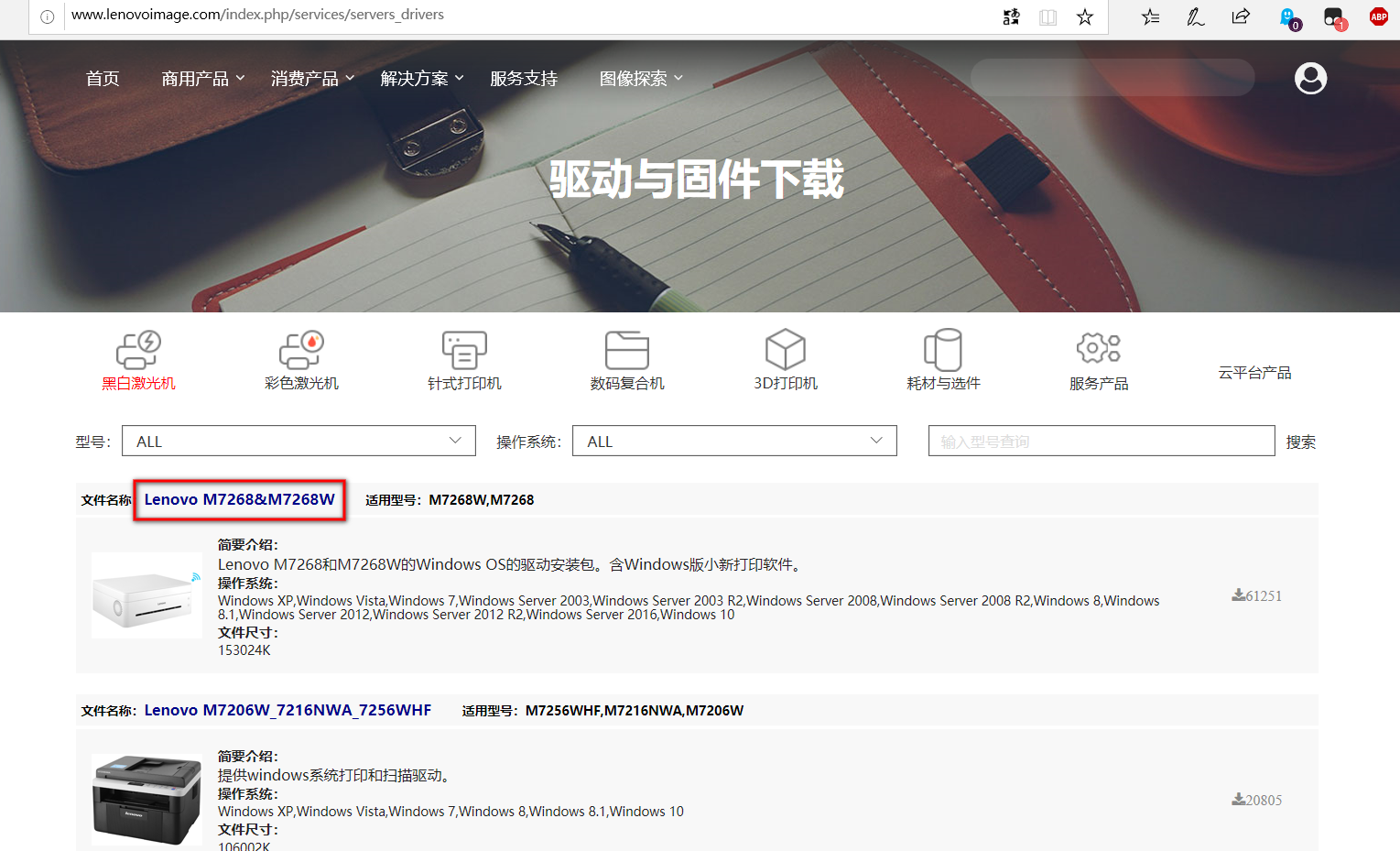Screen dimensions: 1400x851
Task: Click the 适用型号 M7268W,M7268 text
Action: [450, 500]
